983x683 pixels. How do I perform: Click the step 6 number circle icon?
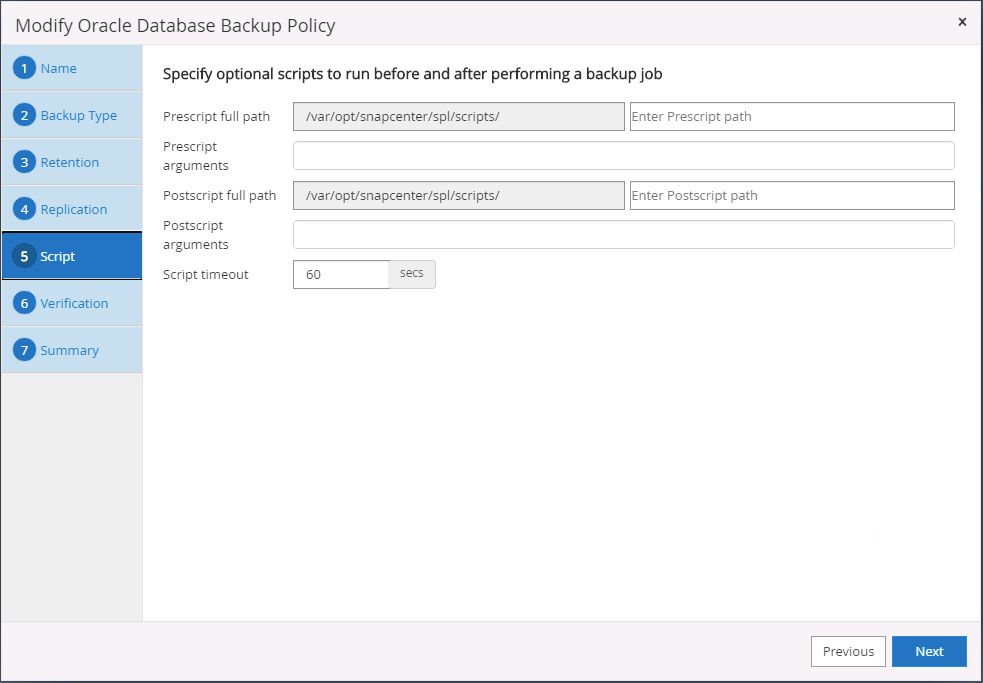[x=24, y=304]
